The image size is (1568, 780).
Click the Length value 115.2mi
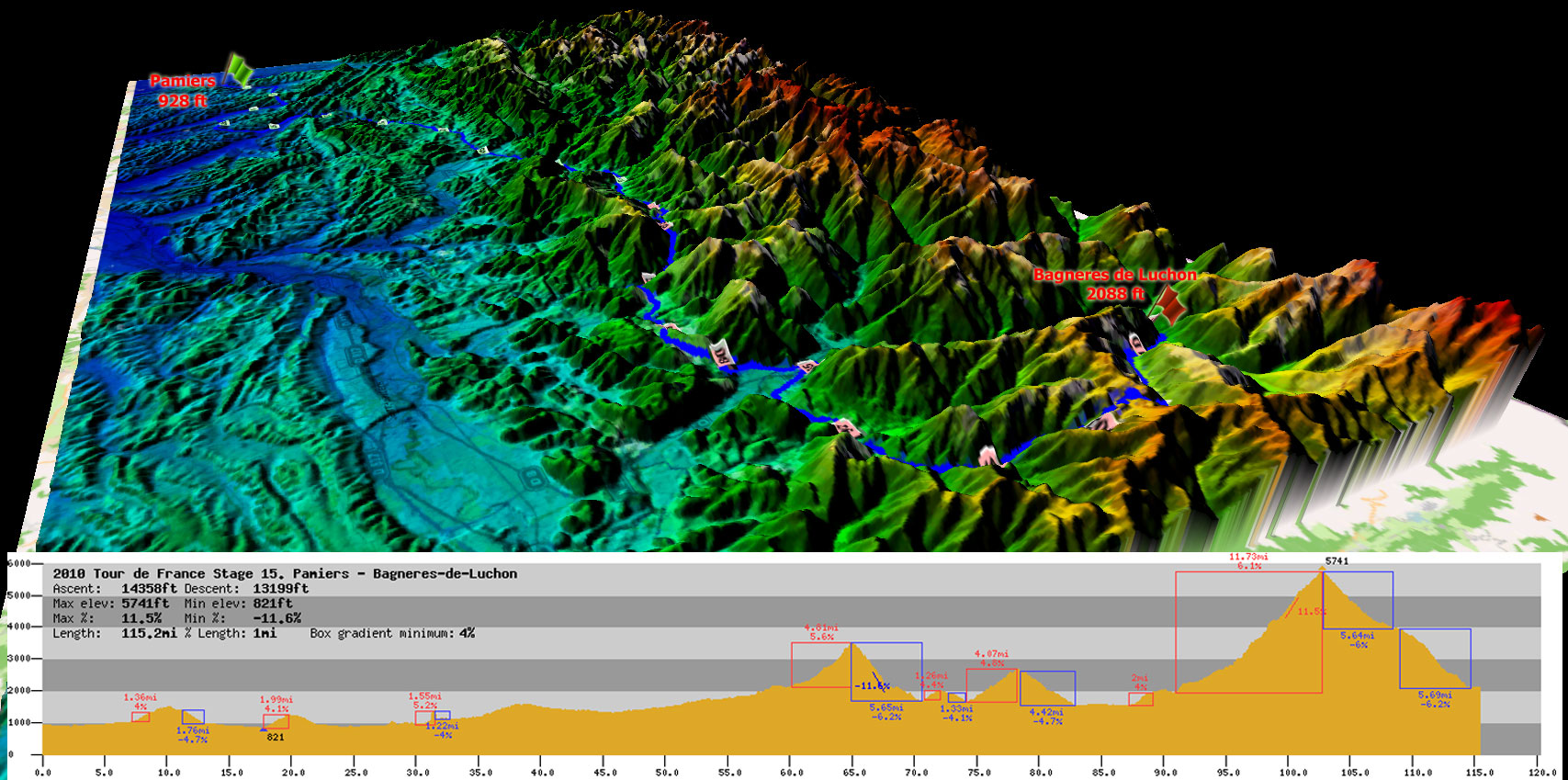pyautogui.click(x=149, y=633)
